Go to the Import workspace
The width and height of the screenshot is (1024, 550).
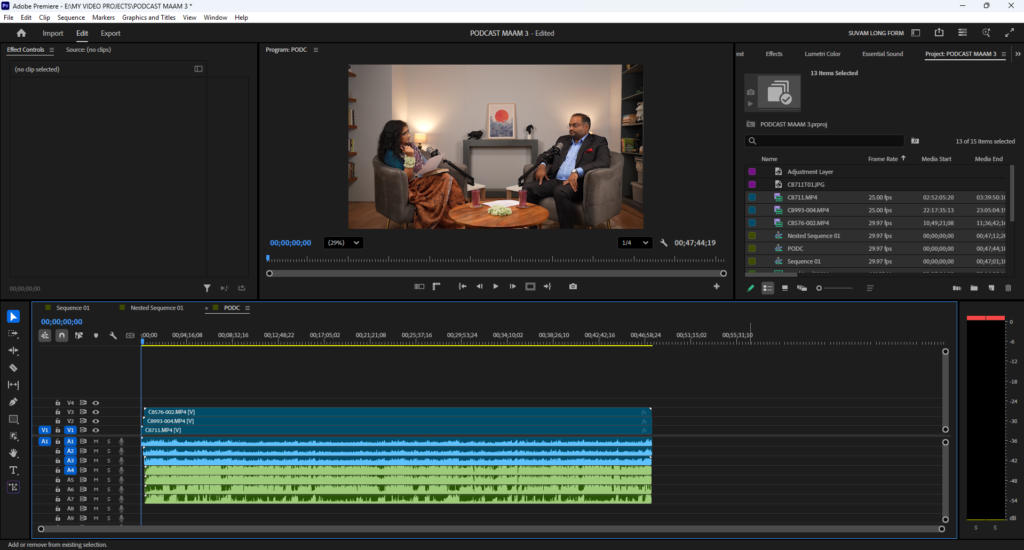tap(53, 33)
